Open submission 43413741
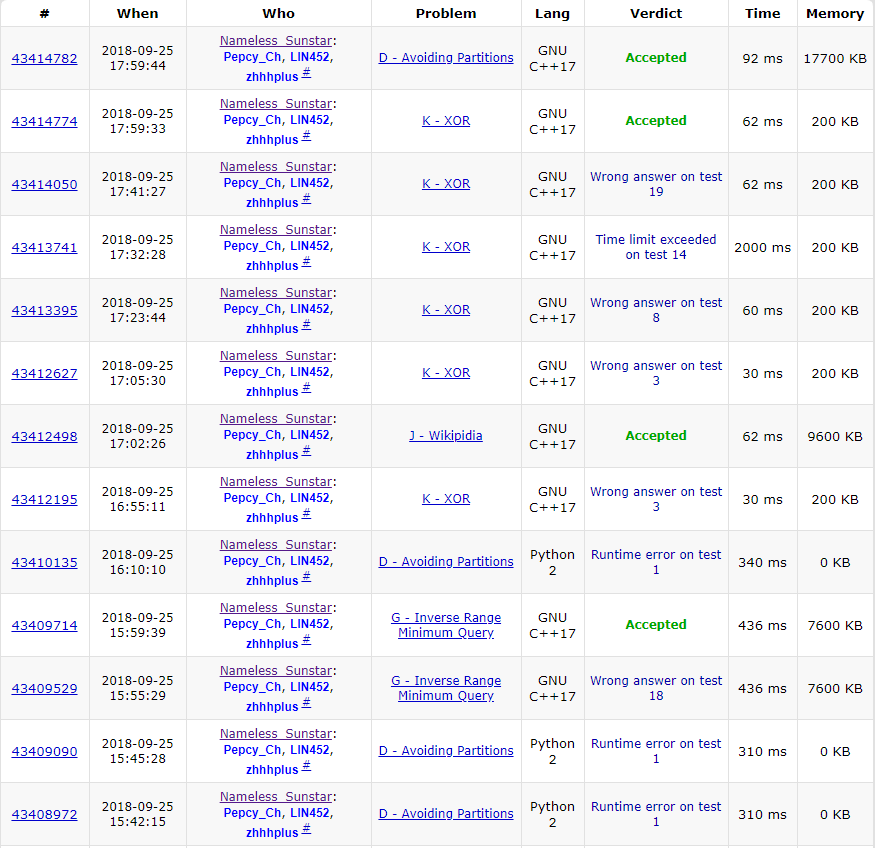Screen dimensions: 875x848 tap(44, 247)
